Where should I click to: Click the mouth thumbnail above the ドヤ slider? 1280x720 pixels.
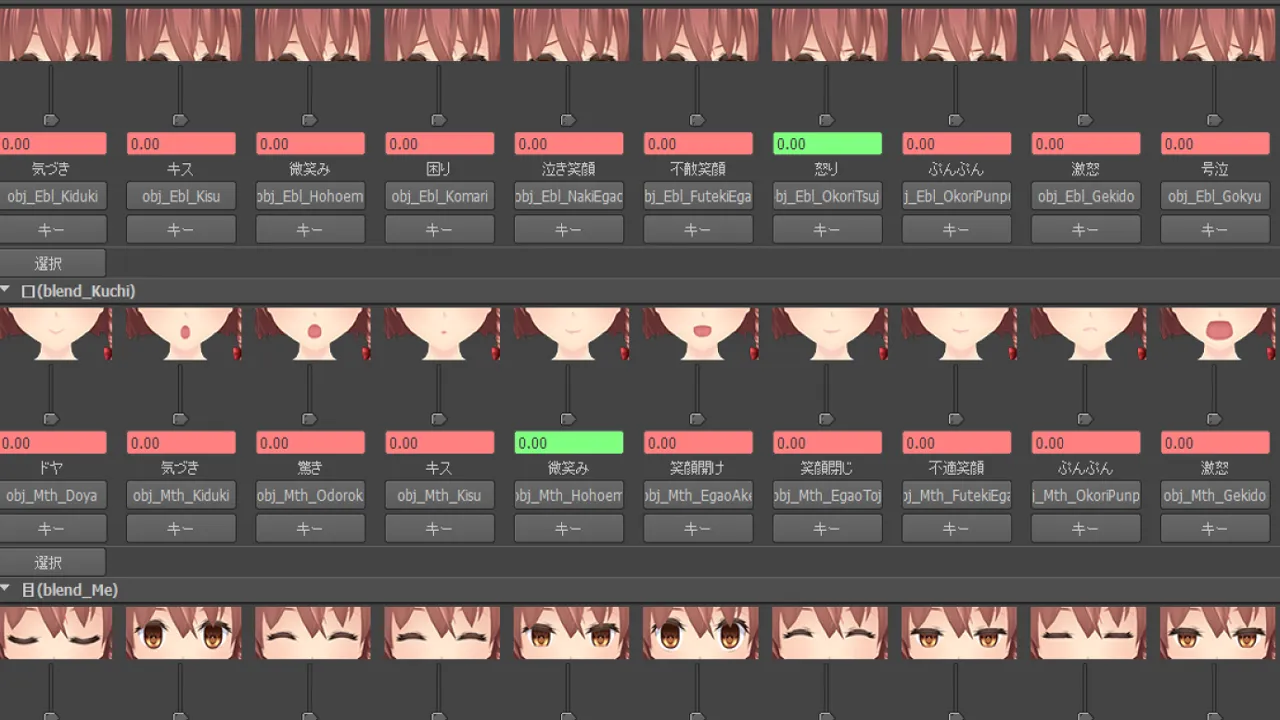[x=52, y=334]
